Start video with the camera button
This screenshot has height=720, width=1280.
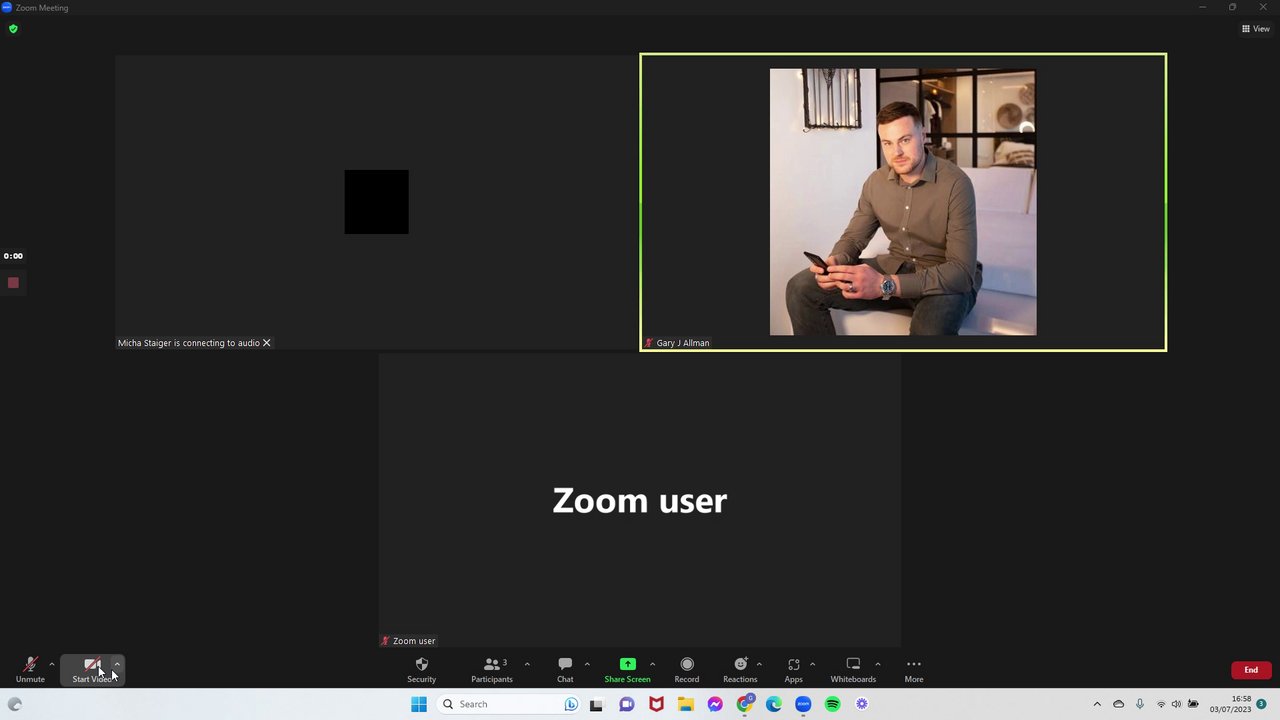coord(92,670)
